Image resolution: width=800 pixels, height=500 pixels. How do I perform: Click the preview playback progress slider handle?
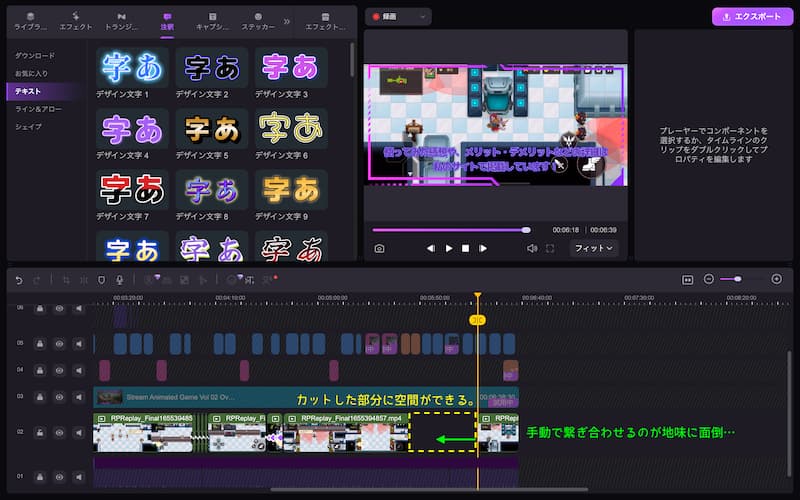pyautogui.click(x=526, y=230)
